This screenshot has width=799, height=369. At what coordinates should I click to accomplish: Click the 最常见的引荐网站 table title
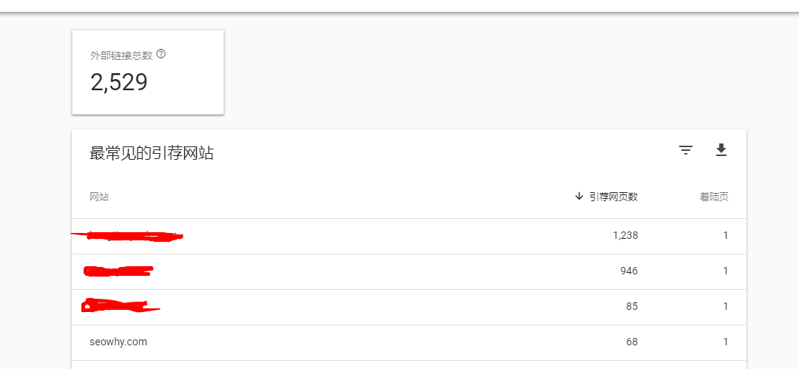[151, 153]
